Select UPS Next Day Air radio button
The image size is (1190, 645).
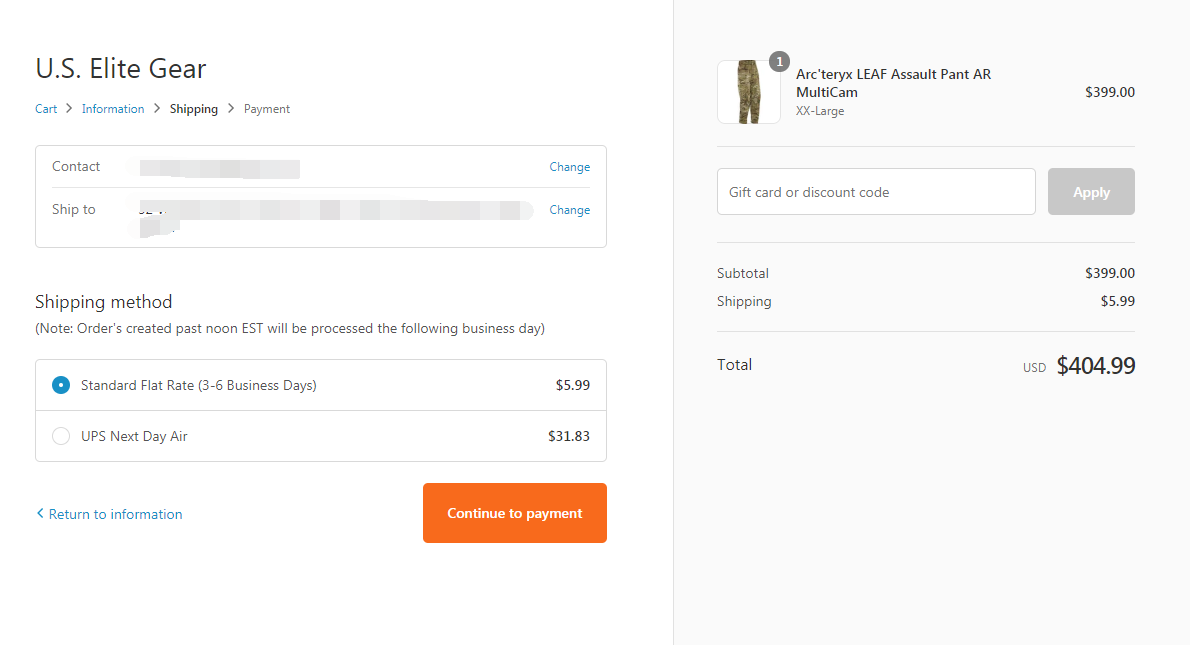[x=61, y=436]
